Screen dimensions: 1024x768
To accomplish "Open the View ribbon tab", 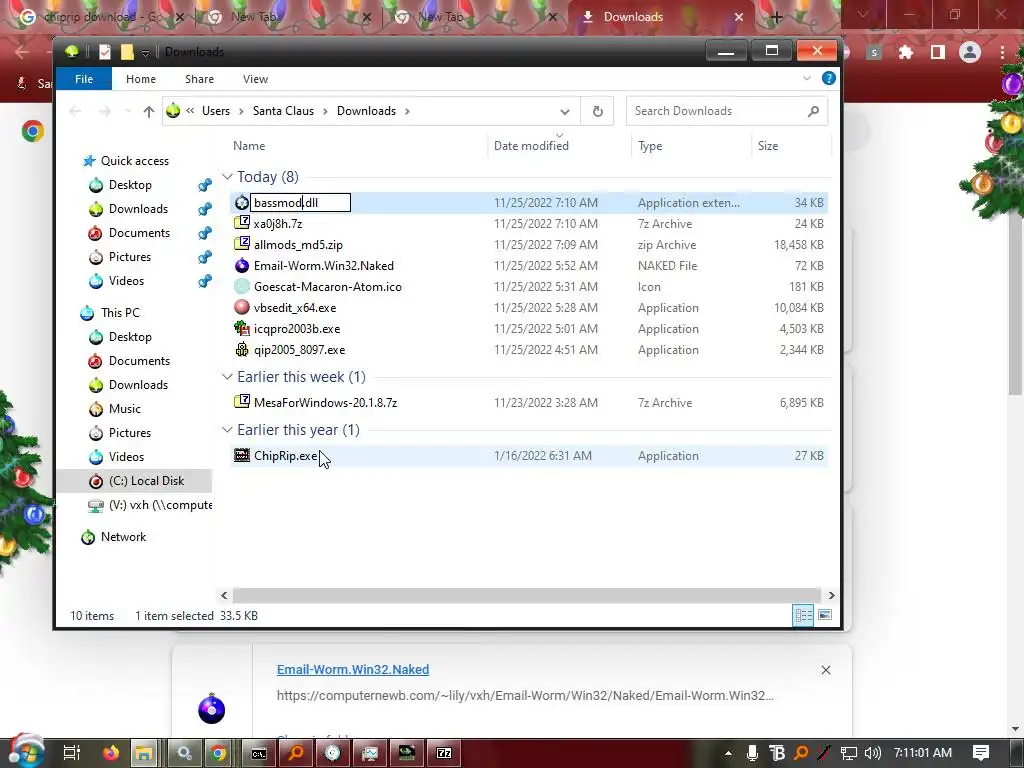I will pyautogui.click(x=255, y=79).
